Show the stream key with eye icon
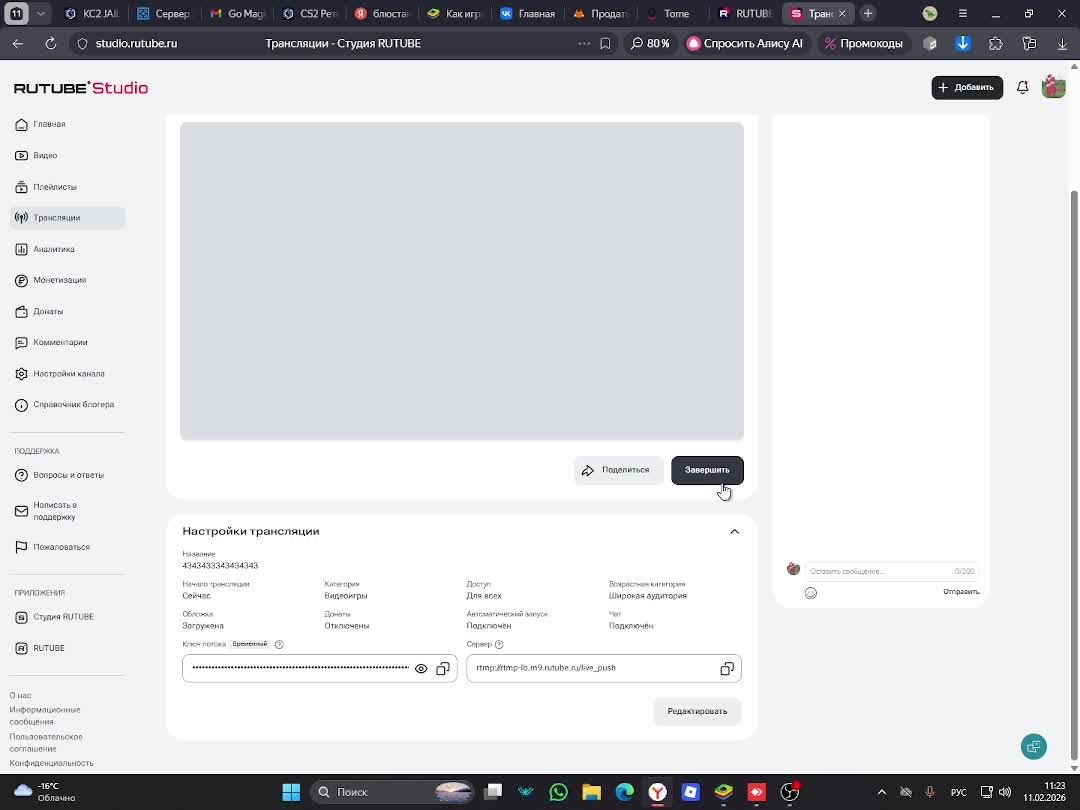Viewport: 1080px width, 810px height. tap(421, 669)
